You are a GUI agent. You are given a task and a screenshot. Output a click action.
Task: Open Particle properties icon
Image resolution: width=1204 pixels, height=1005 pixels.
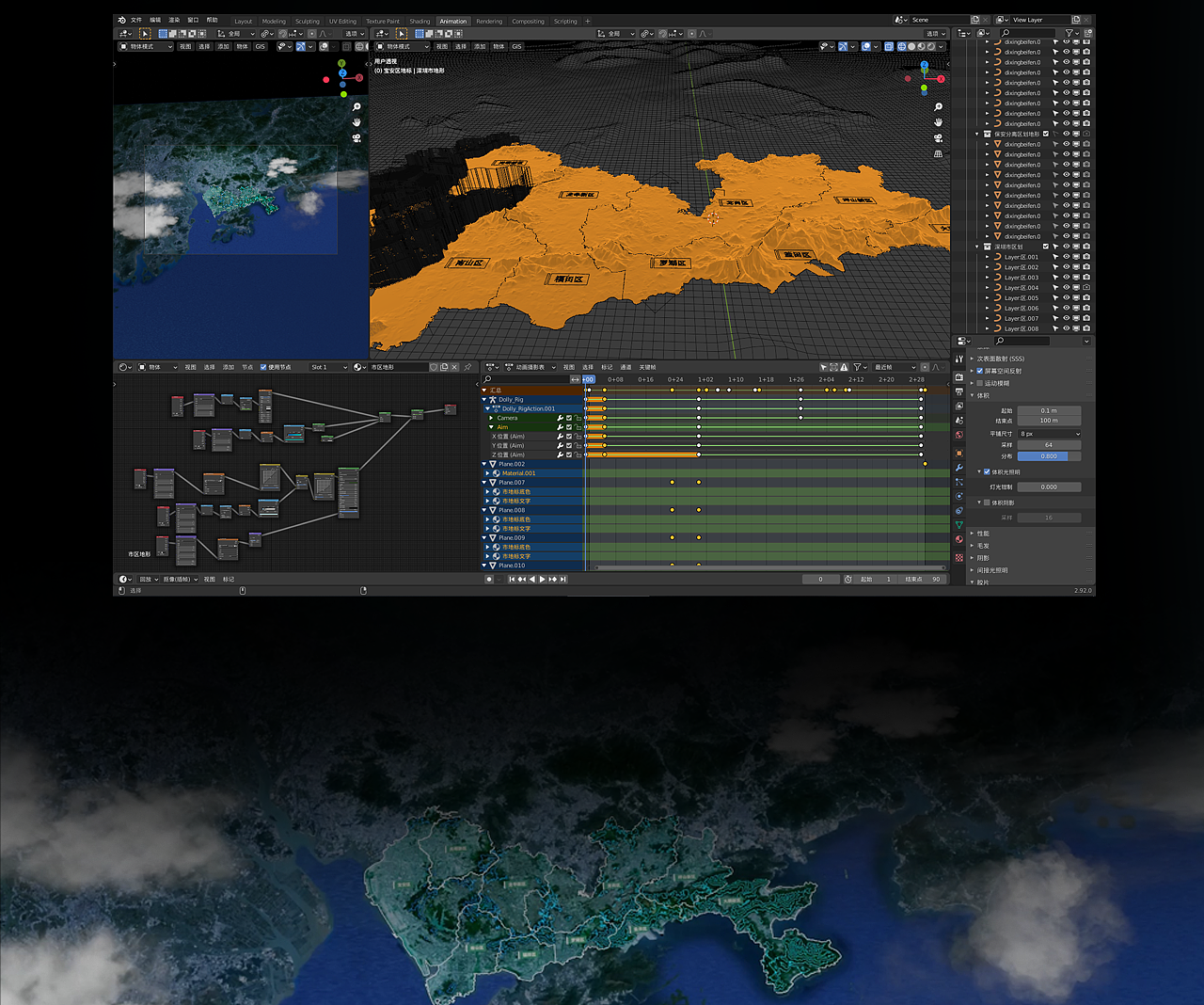pos(959,482)
